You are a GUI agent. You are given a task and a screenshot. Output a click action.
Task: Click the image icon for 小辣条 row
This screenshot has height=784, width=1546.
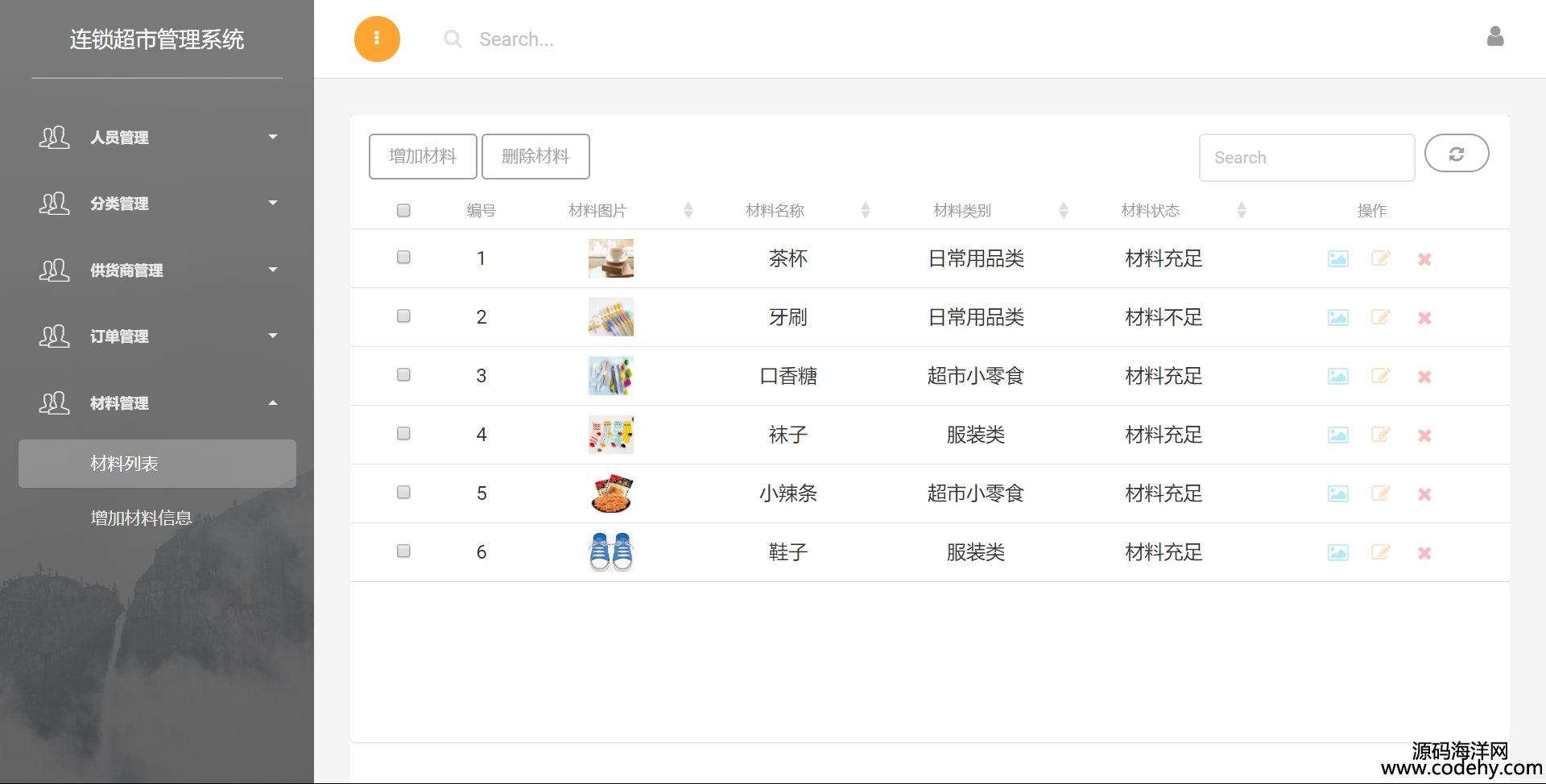click(1337, 493)
